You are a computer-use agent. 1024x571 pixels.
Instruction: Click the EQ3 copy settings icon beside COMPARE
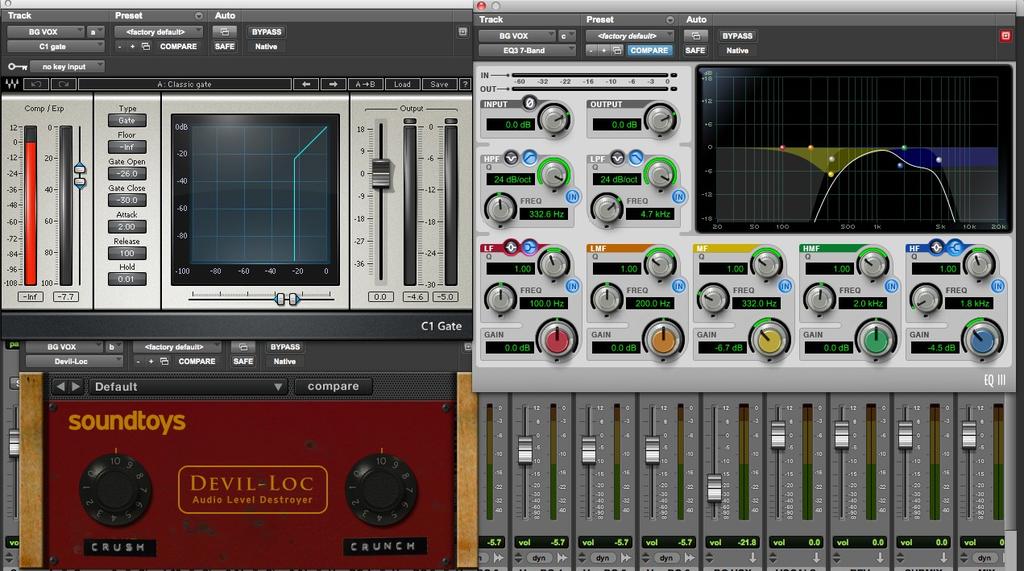coord(616,50)
